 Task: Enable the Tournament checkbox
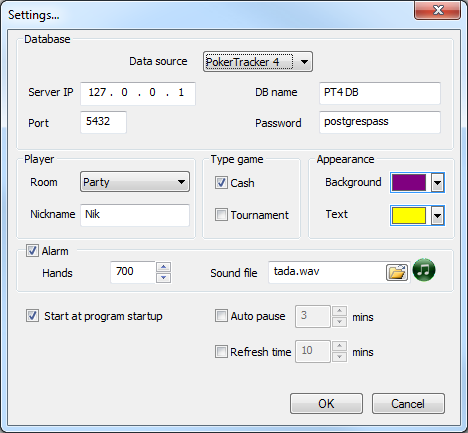click(221, 215)
